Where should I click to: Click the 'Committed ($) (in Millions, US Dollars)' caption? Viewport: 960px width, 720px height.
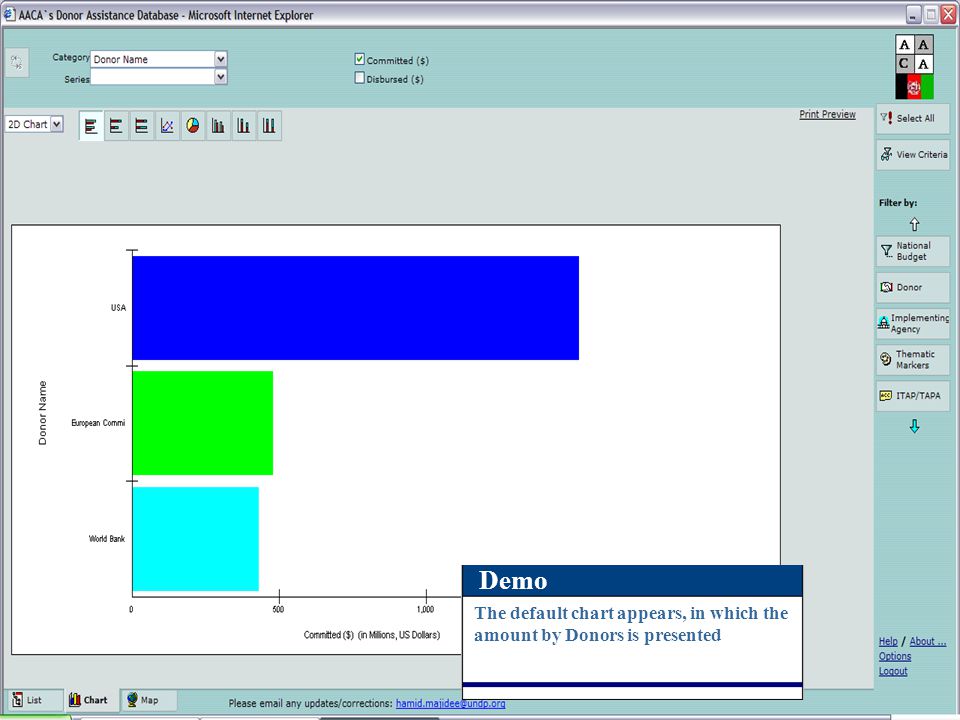pos(372,635)
